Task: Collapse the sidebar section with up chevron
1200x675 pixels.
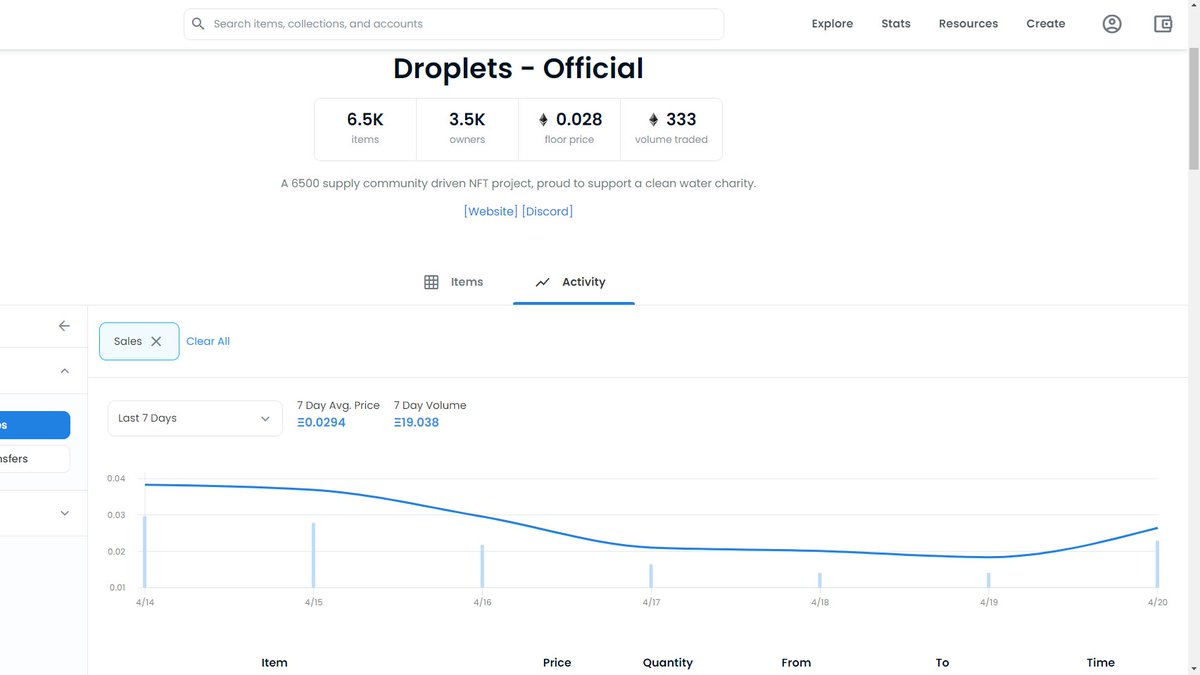Action: (x=65, y=371)
